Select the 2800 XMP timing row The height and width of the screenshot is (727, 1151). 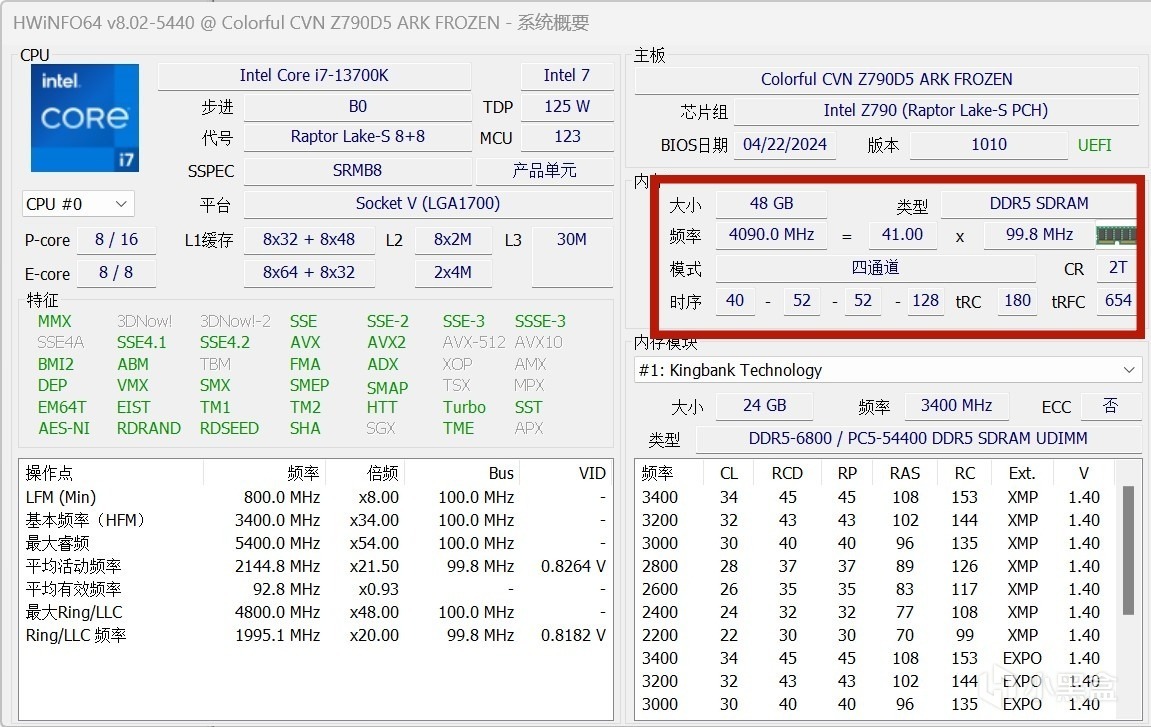pyautogui.click(x=876, y=567)
